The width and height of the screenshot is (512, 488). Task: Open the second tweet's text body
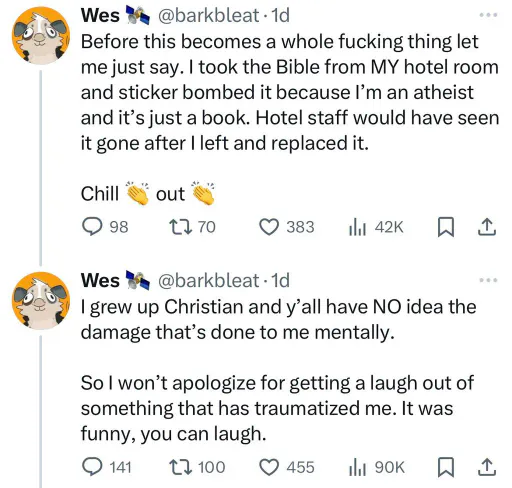[x=278, y=370]
